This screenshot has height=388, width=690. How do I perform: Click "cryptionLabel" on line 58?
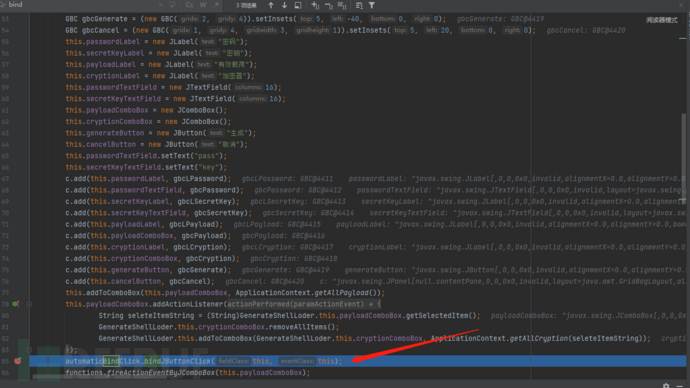(113, 76)
